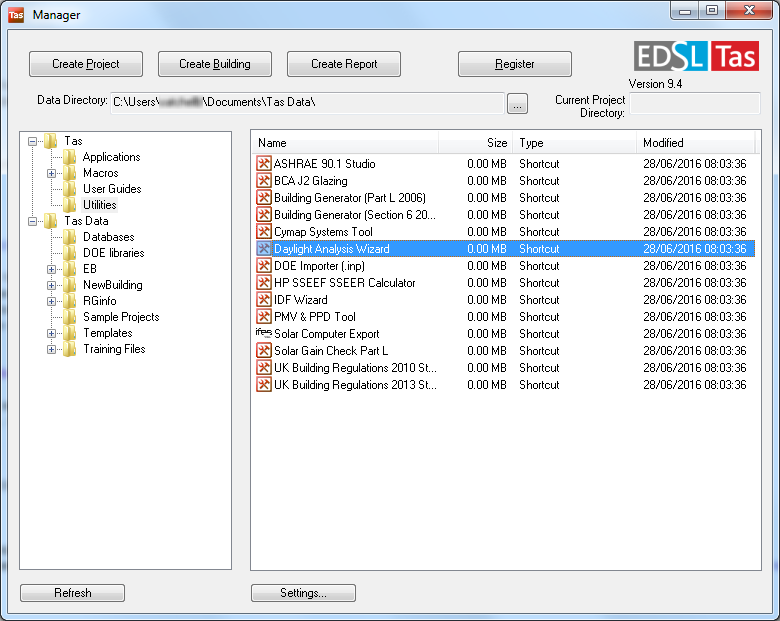Click the Create Building button

pyautogui.click(x=215, y=64)
